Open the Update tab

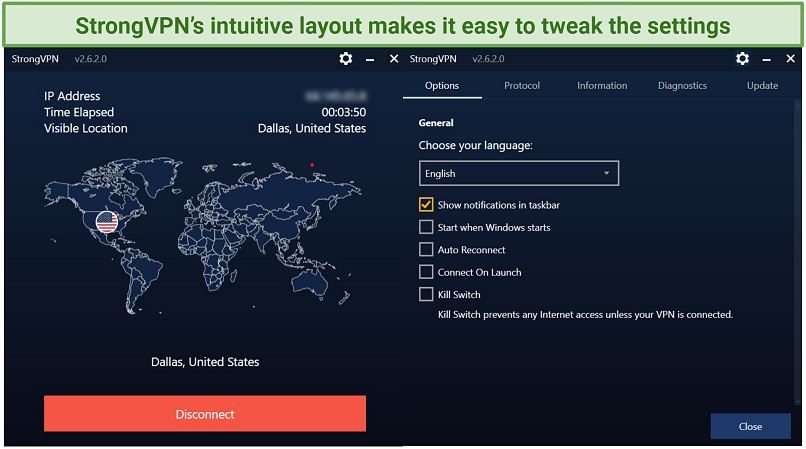coord(762,86)
